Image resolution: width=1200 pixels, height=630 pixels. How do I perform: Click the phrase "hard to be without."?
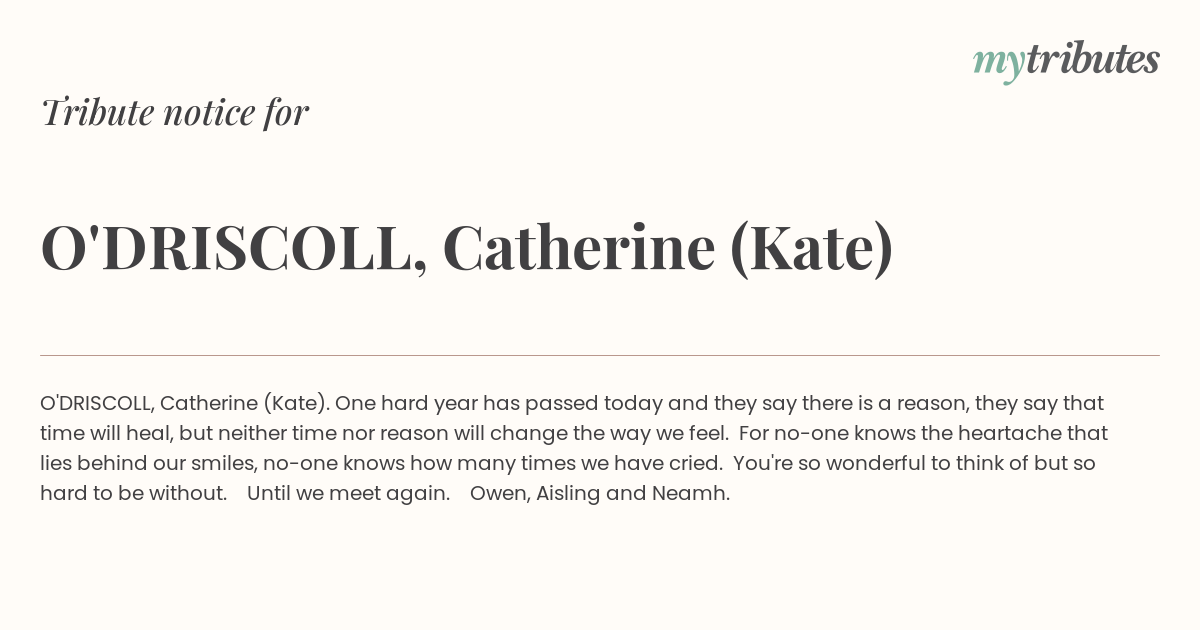(134, 494)
